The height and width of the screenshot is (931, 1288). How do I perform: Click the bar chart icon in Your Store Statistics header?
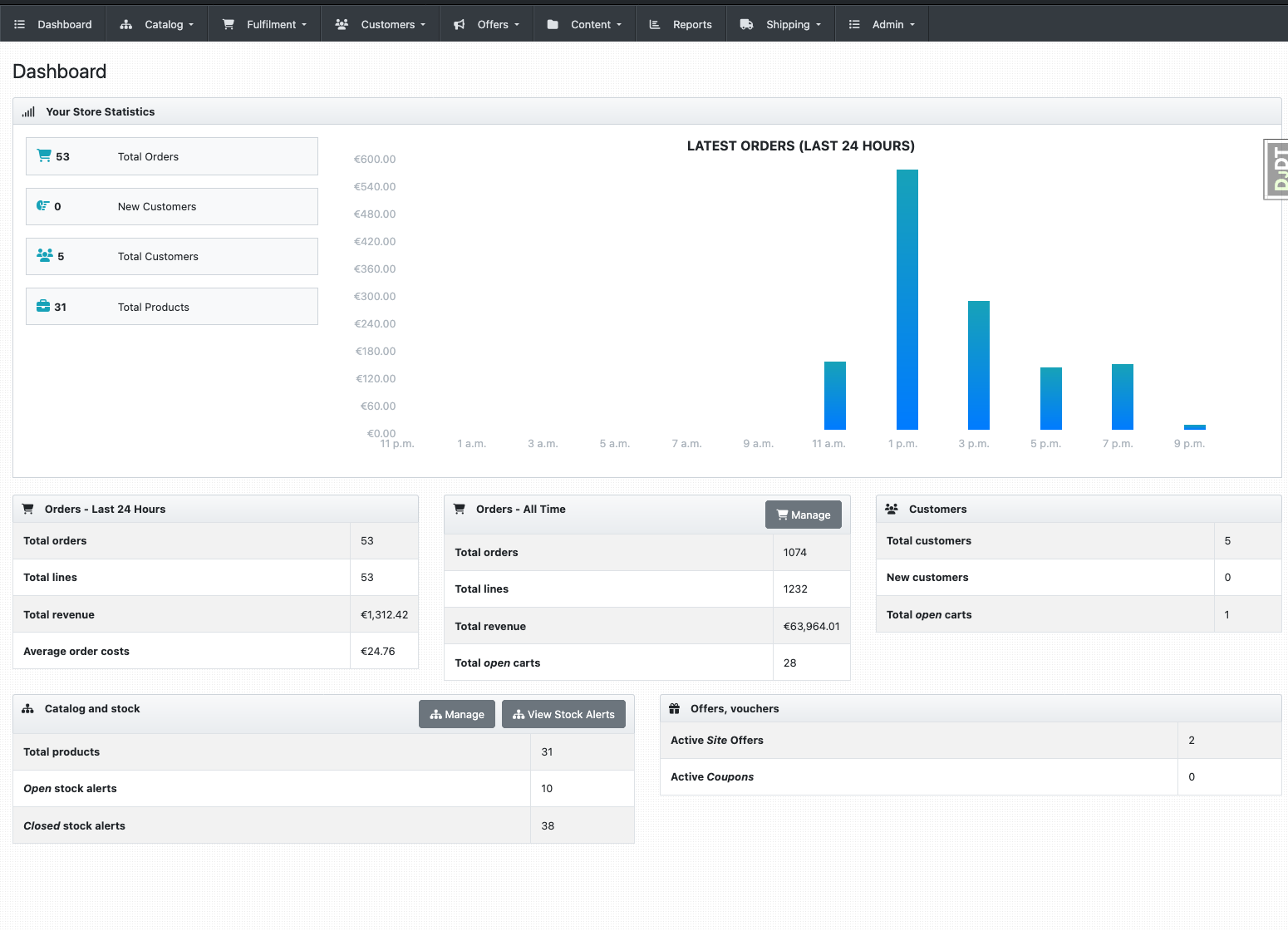(28, 111)
